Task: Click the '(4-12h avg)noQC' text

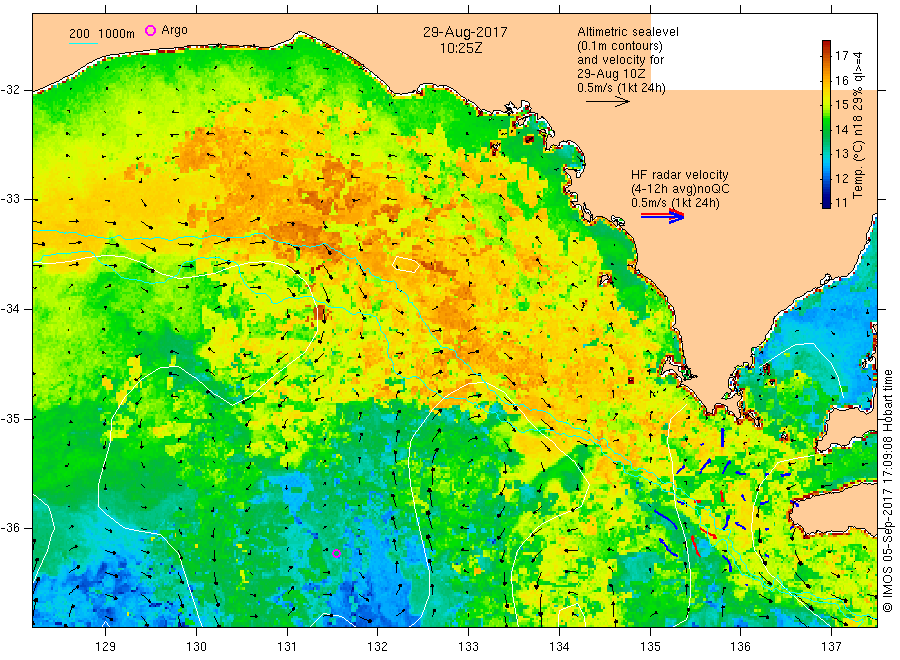Action: (680, 189)
